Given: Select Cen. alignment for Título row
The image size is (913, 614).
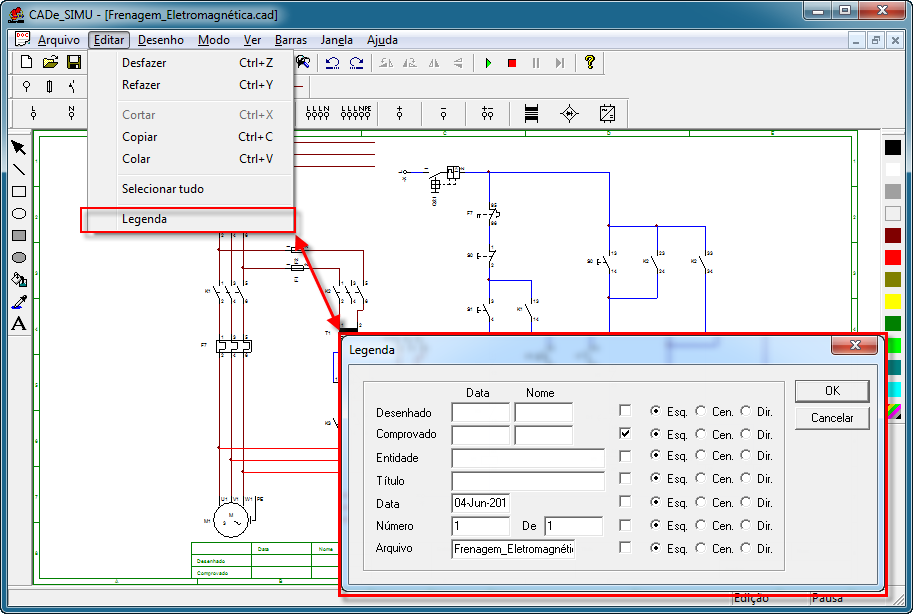Looking at the screenshot, I should pyautogui.click(x=701, y=479).
